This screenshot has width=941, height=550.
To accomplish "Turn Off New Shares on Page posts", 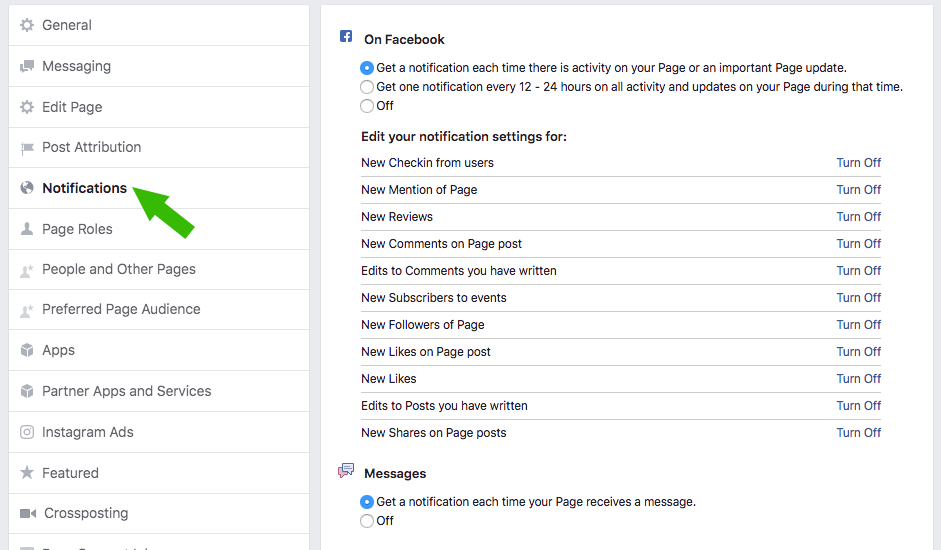I will point(858,433).
